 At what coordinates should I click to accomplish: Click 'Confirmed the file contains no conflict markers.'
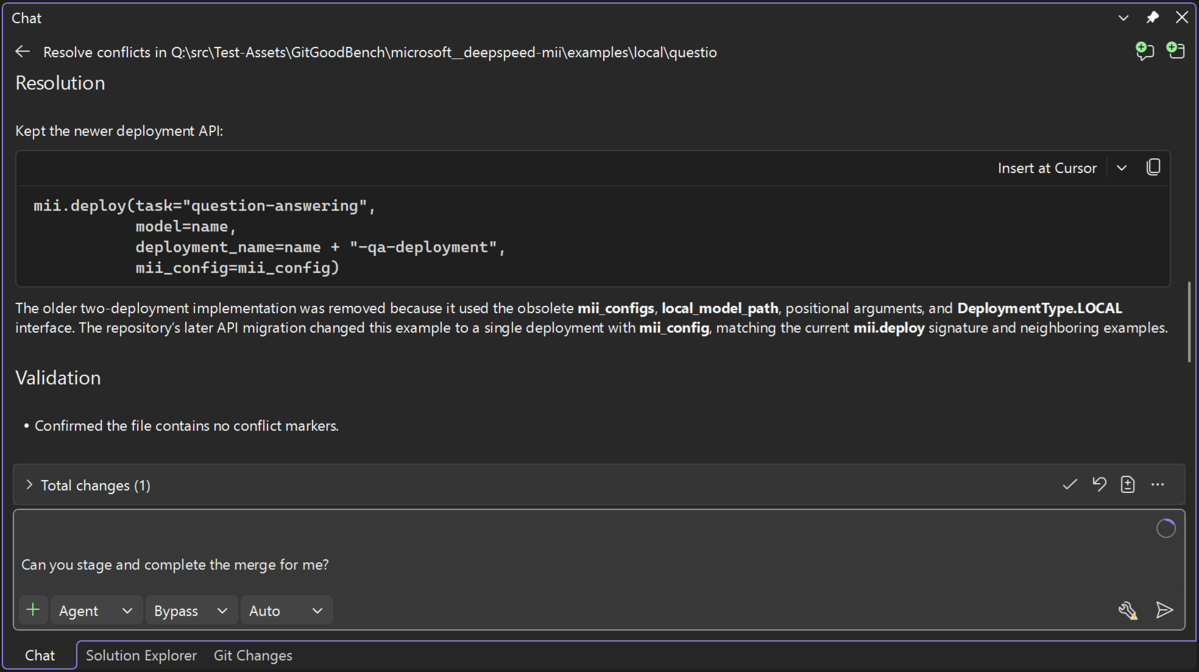(187, 426)
